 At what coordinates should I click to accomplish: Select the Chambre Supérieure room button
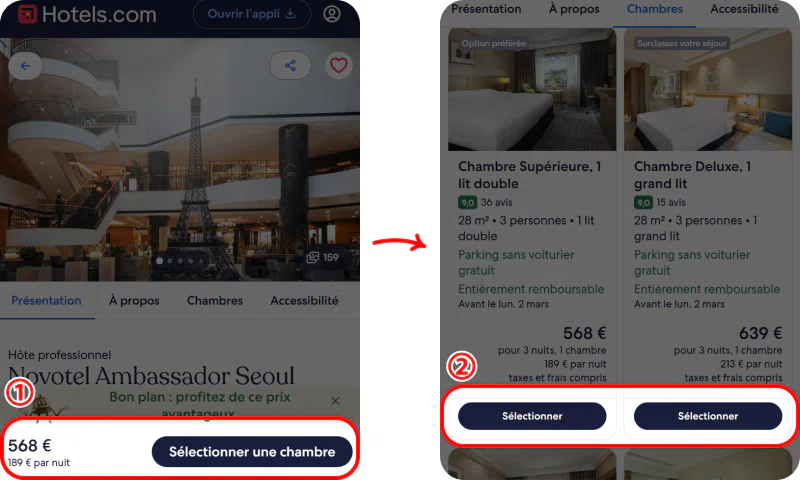(532, 416)
